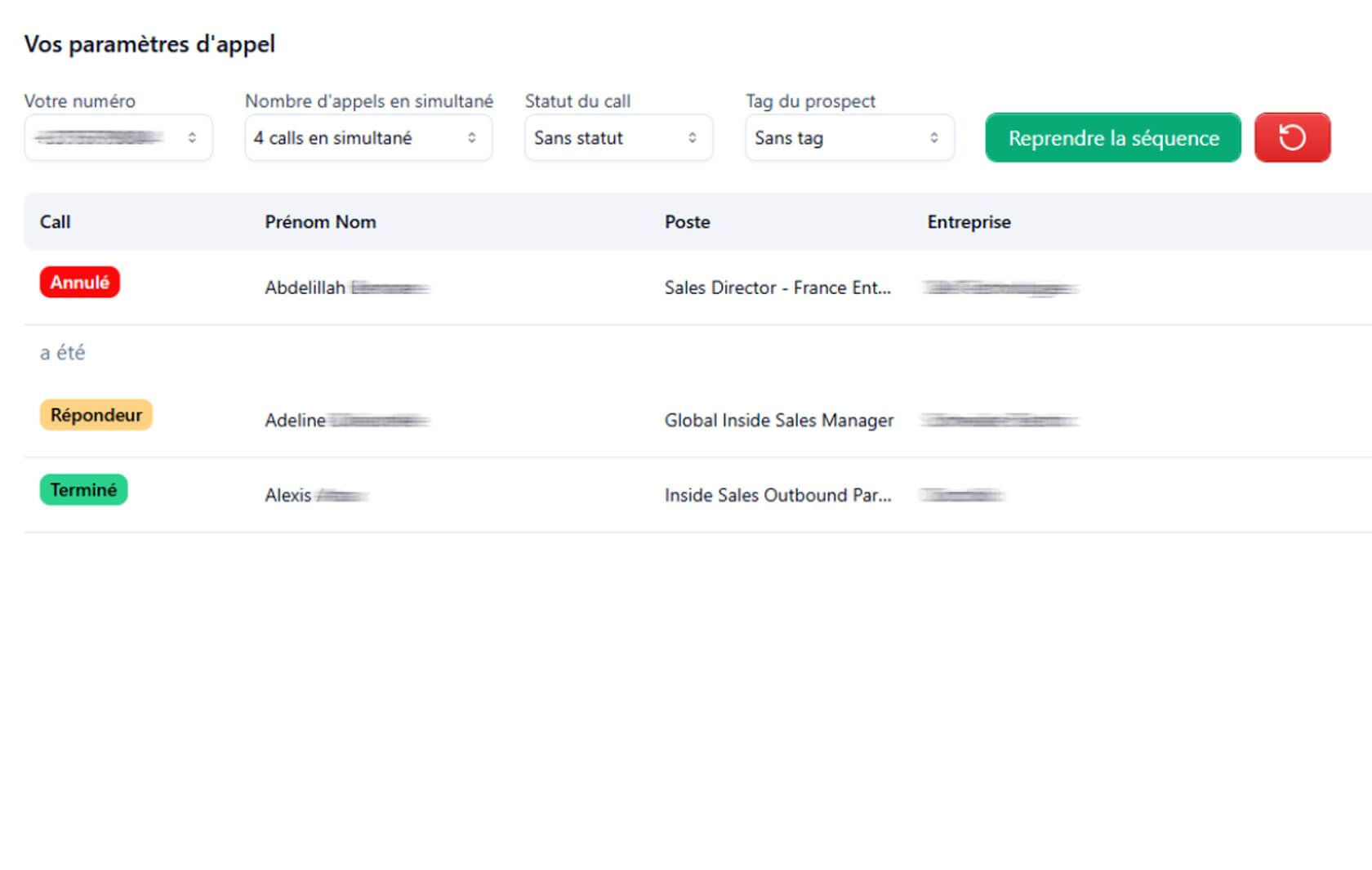The width and height of the screenshot is (1372, 870).
Task: Click Reprendre la séquence button
Action: point(1113,137)
